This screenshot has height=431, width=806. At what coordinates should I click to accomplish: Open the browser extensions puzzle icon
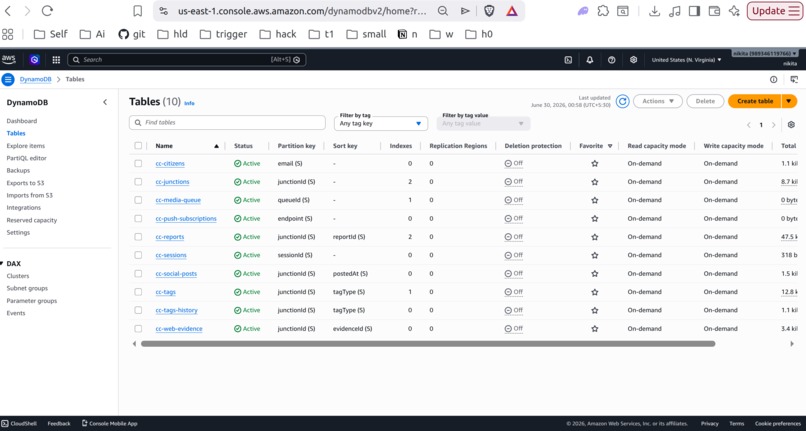603,11
